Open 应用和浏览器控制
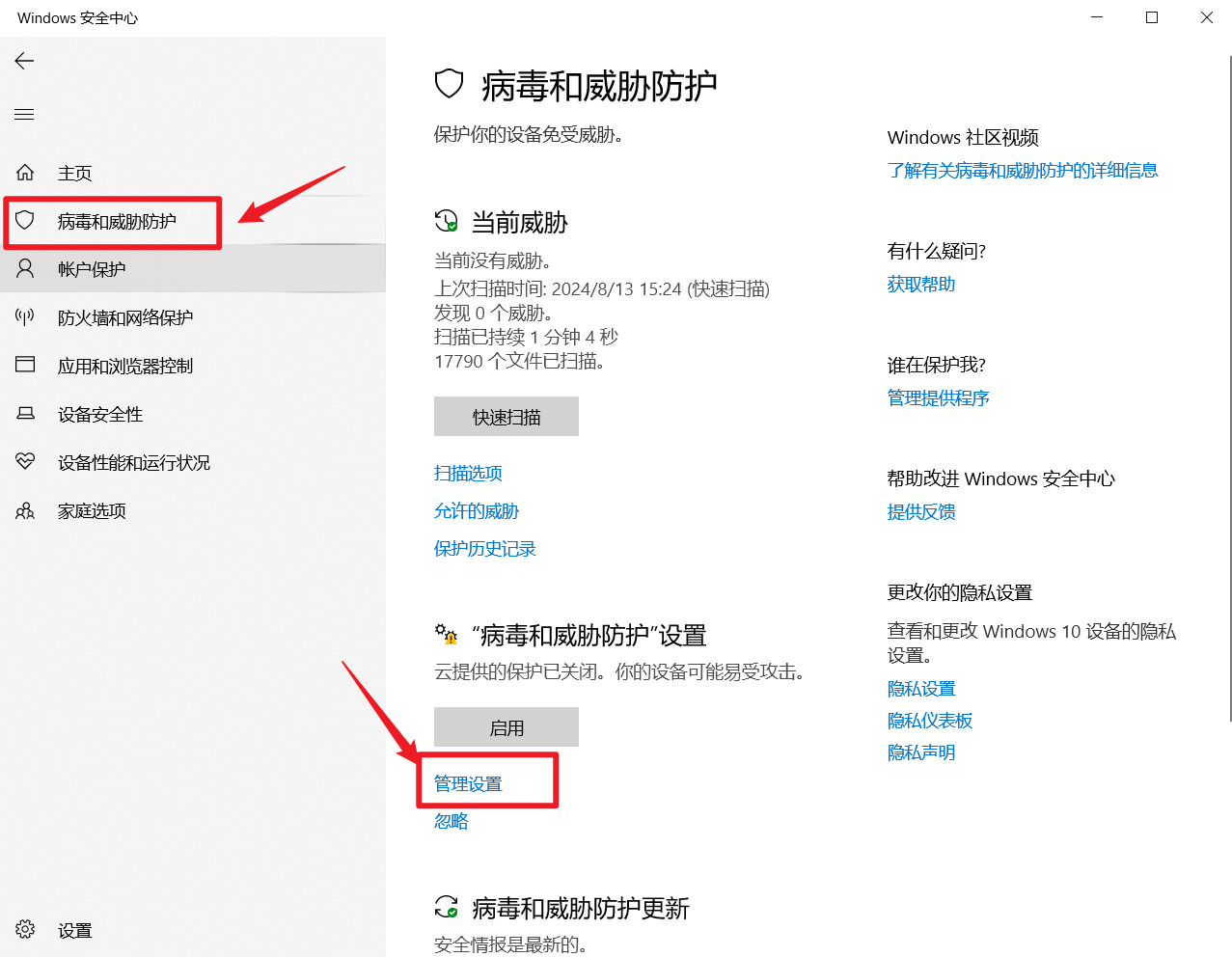 coord(193,366)
